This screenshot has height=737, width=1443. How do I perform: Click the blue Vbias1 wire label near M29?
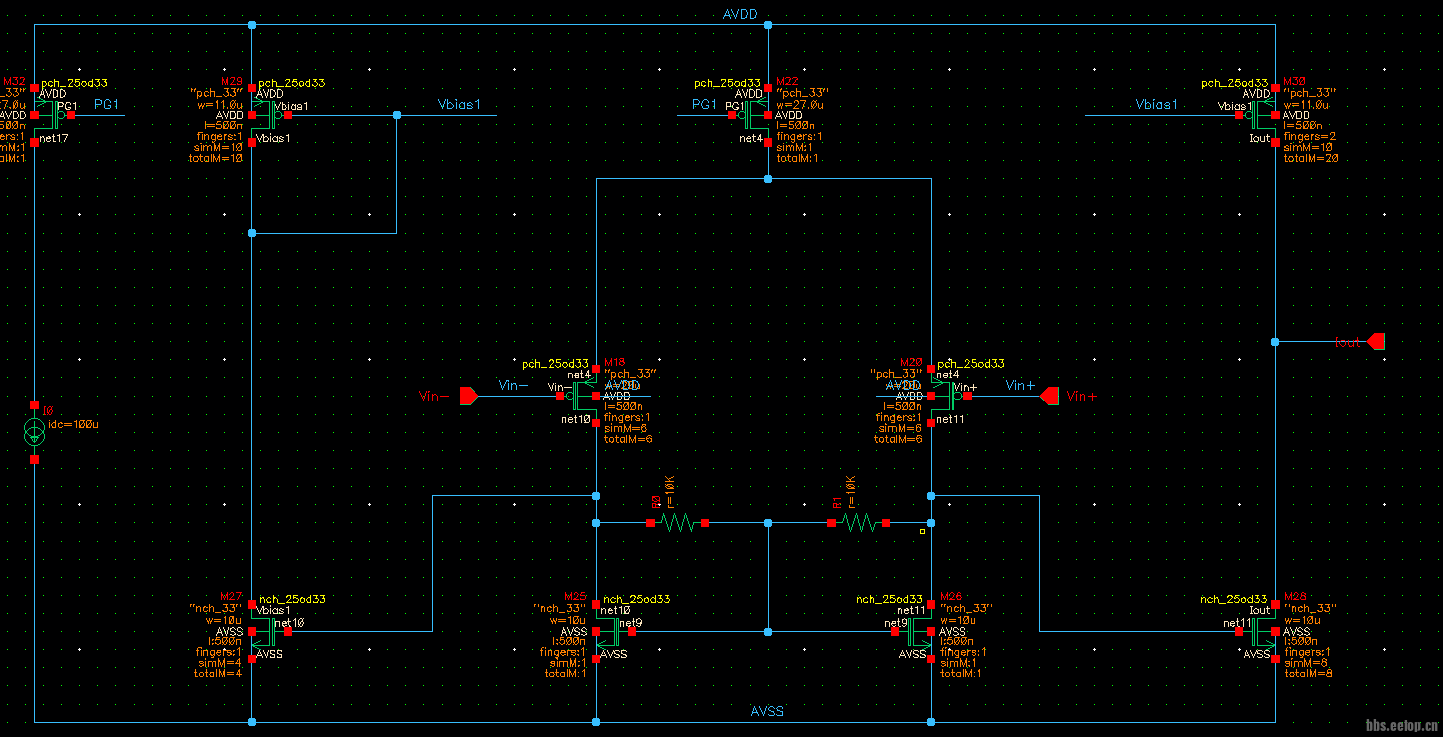point(459,104)
